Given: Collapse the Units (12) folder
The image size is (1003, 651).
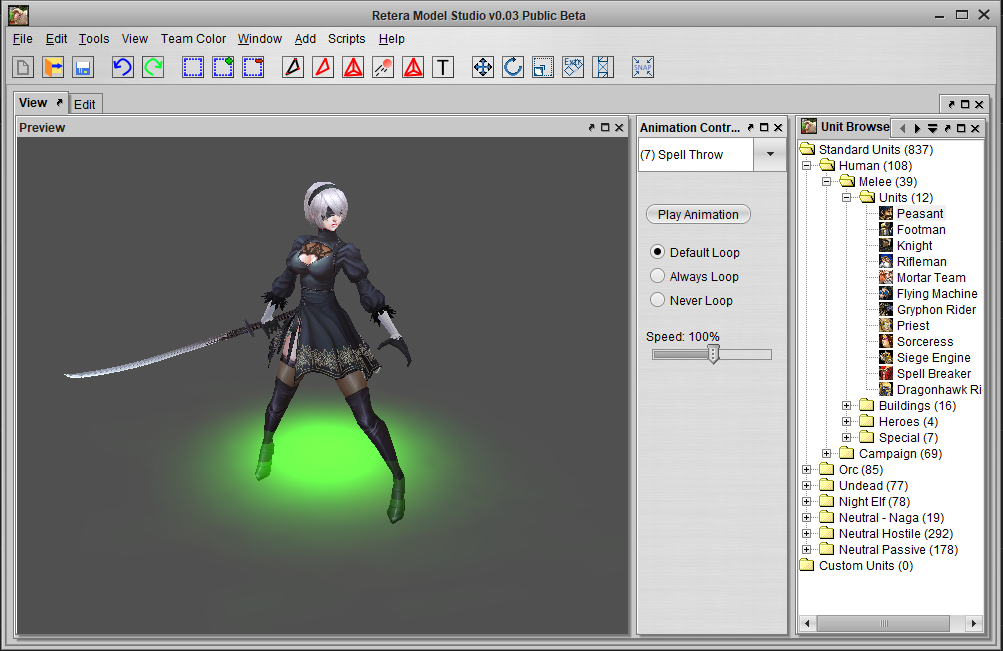Looking at the screenshot, I should 846,198.
